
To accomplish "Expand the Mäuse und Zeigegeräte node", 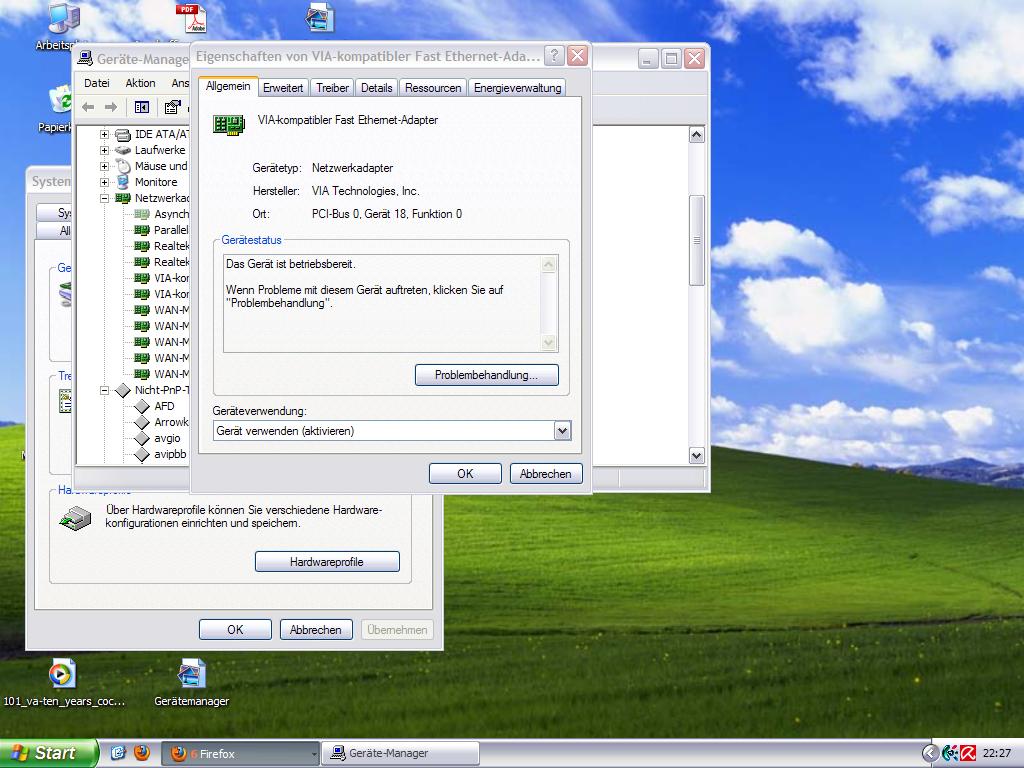I will 104,167.
